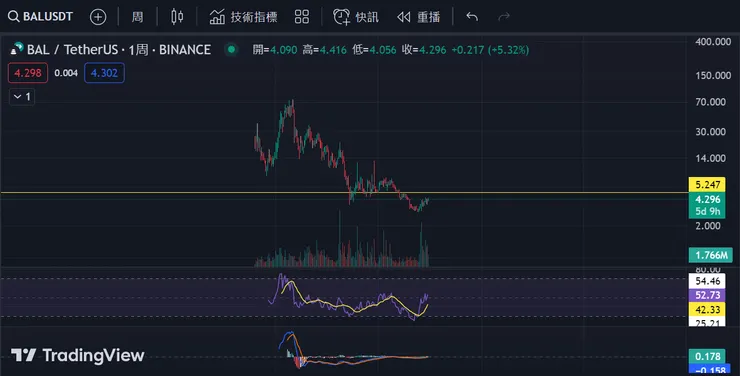Add symbol with the plus button
Screen dimensions: 740x376
click(98, 17)
